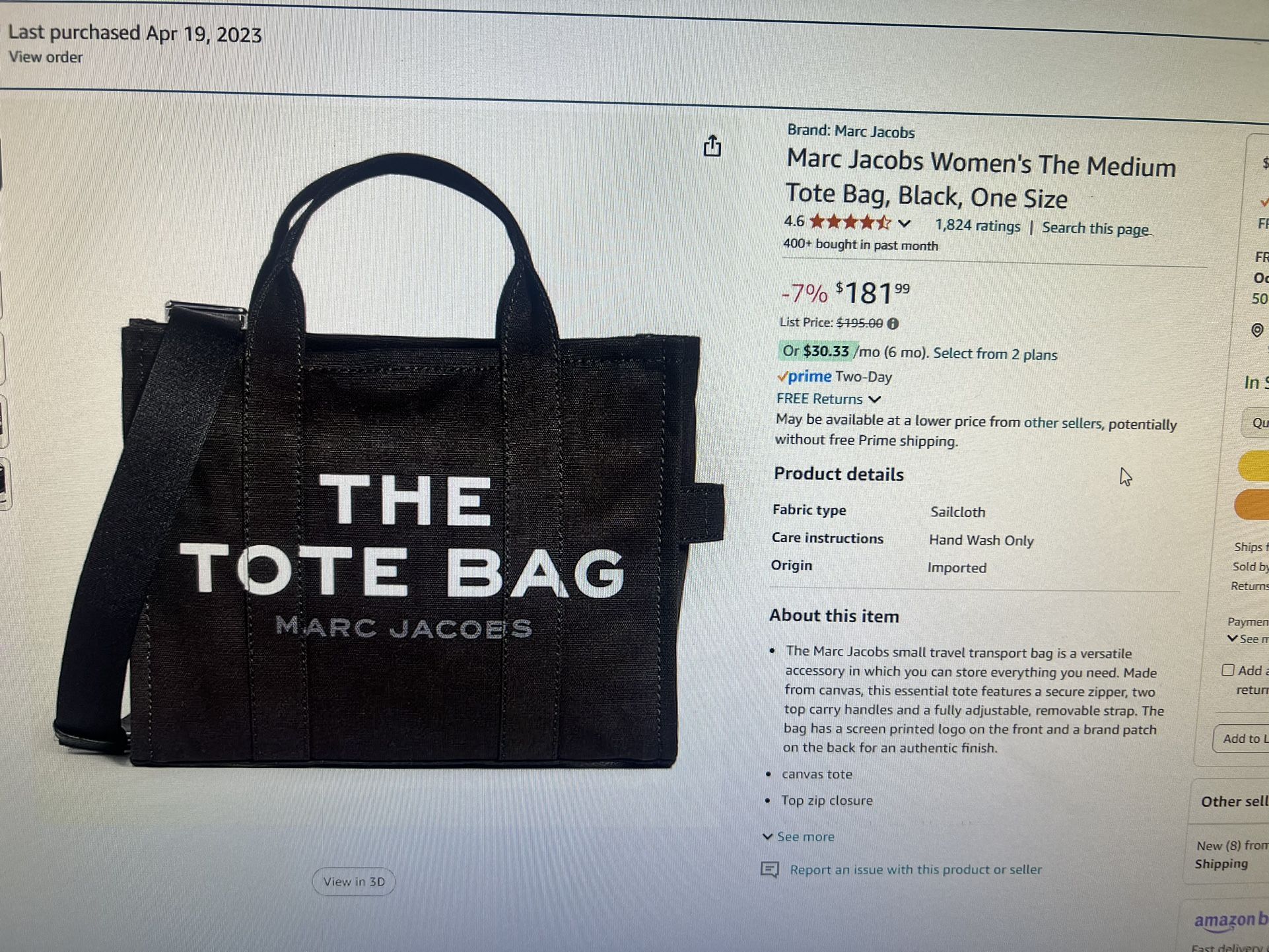Click the View order link
1269x952 pixels.
[x=46, y=57]
